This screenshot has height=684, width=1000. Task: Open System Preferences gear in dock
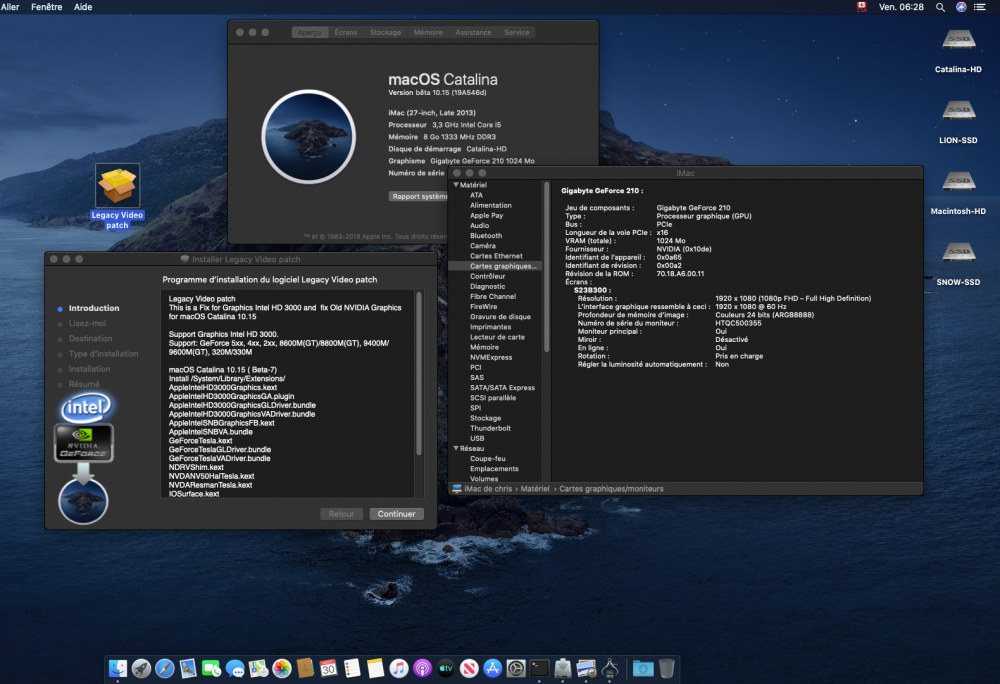(515, 668)
